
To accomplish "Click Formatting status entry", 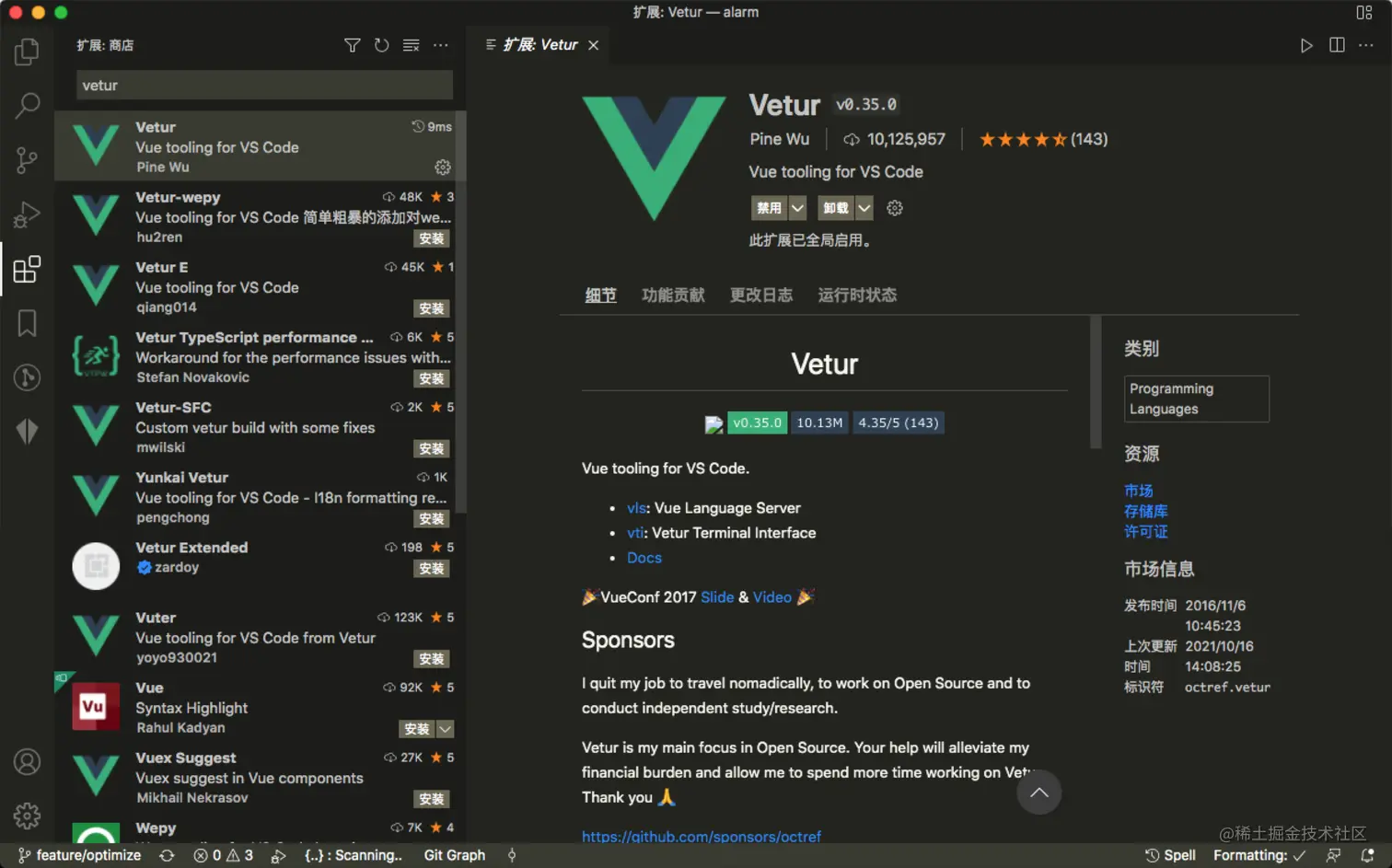I will click(1259, 855).
